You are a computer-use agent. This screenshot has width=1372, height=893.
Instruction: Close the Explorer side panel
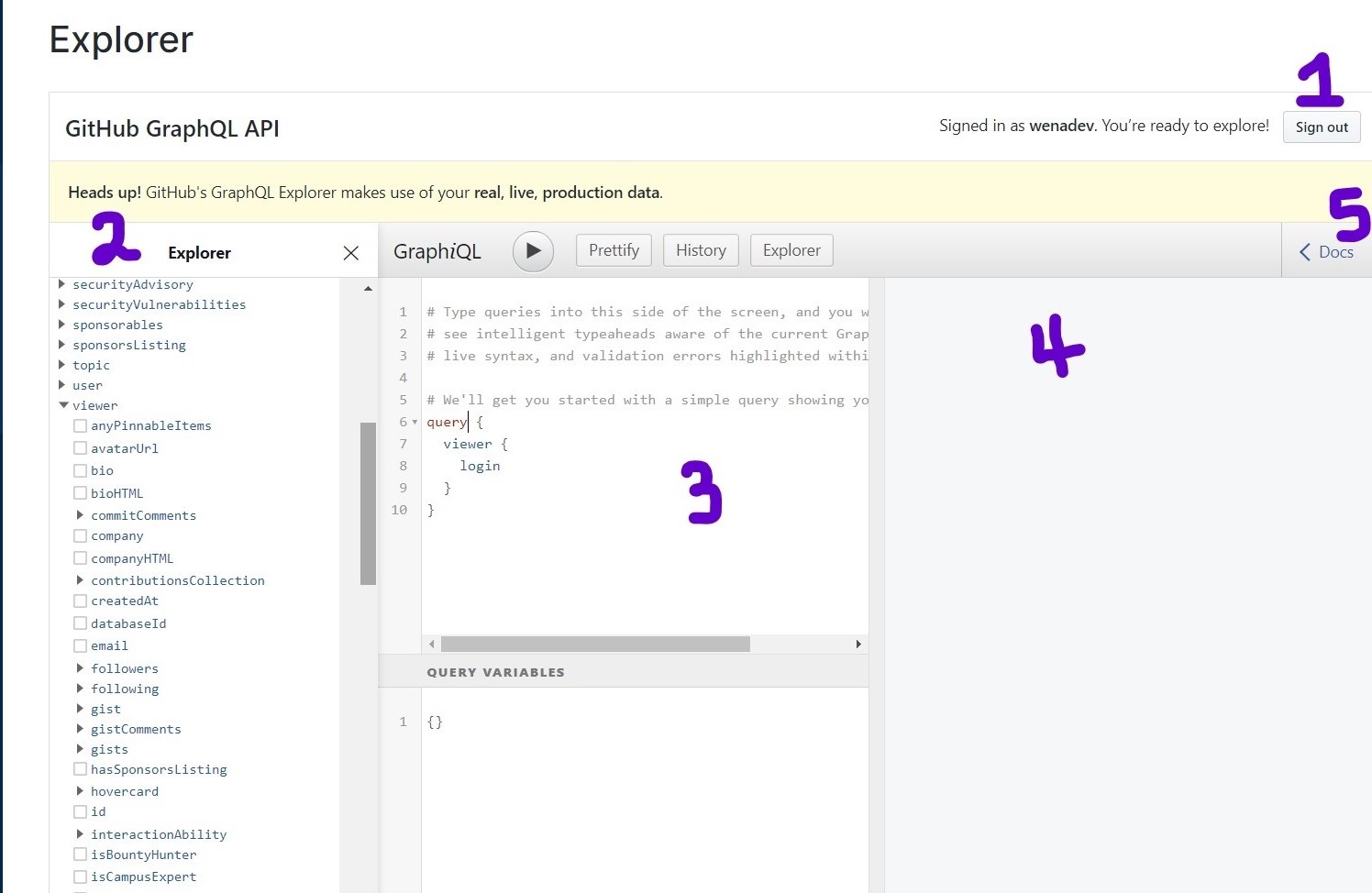tap(350, 253)
